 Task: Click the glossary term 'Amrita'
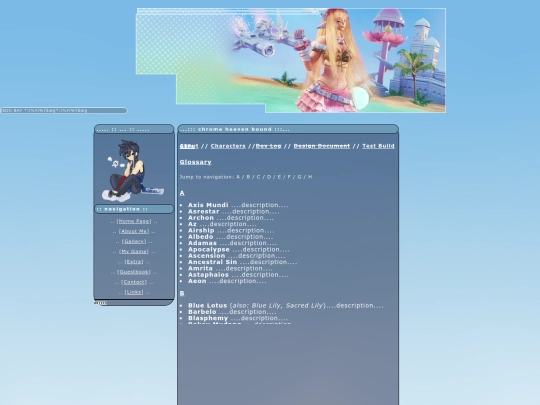click(200, 269)
